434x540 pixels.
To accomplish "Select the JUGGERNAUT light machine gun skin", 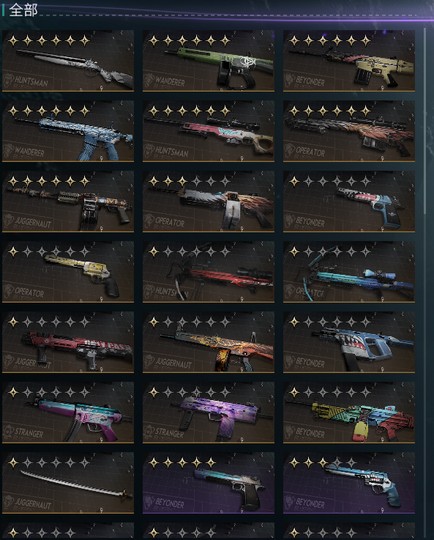I will pos(68,201).
